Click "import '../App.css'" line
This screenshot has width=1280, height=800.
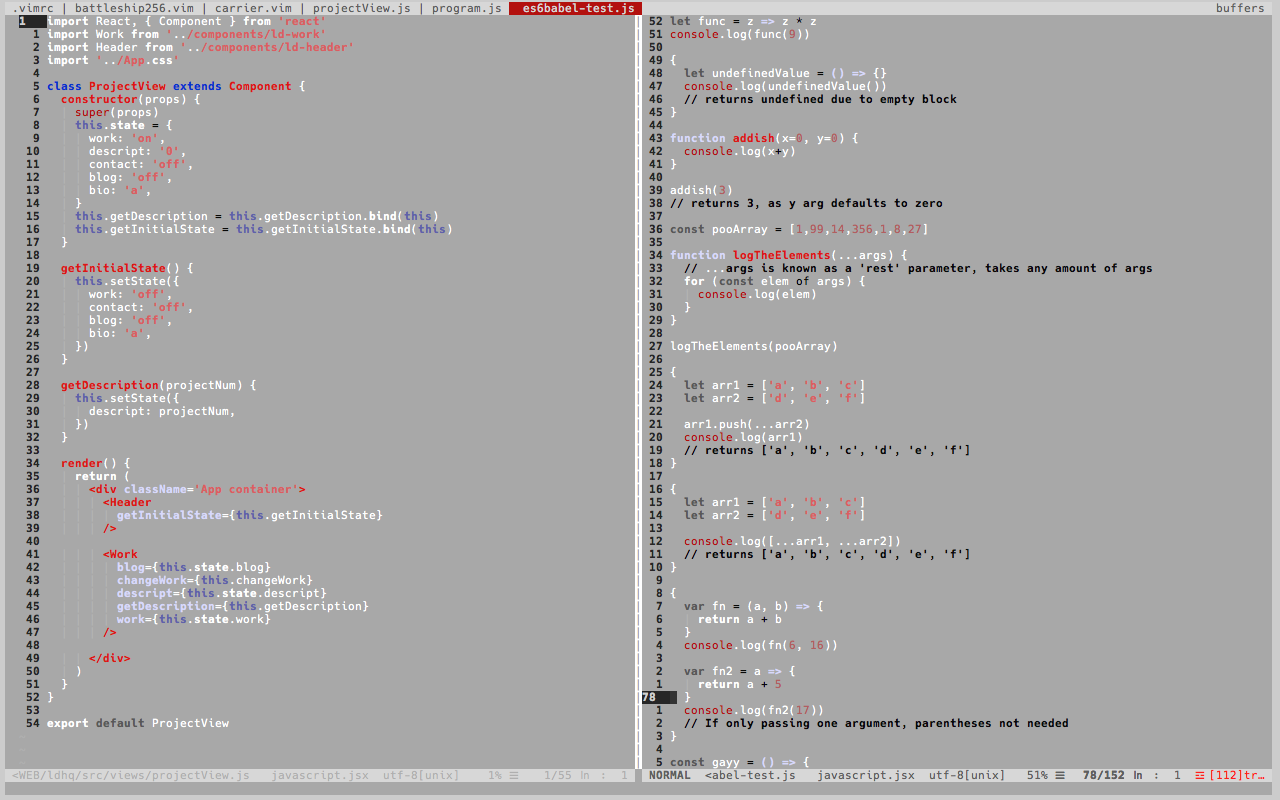click(113, 60)
